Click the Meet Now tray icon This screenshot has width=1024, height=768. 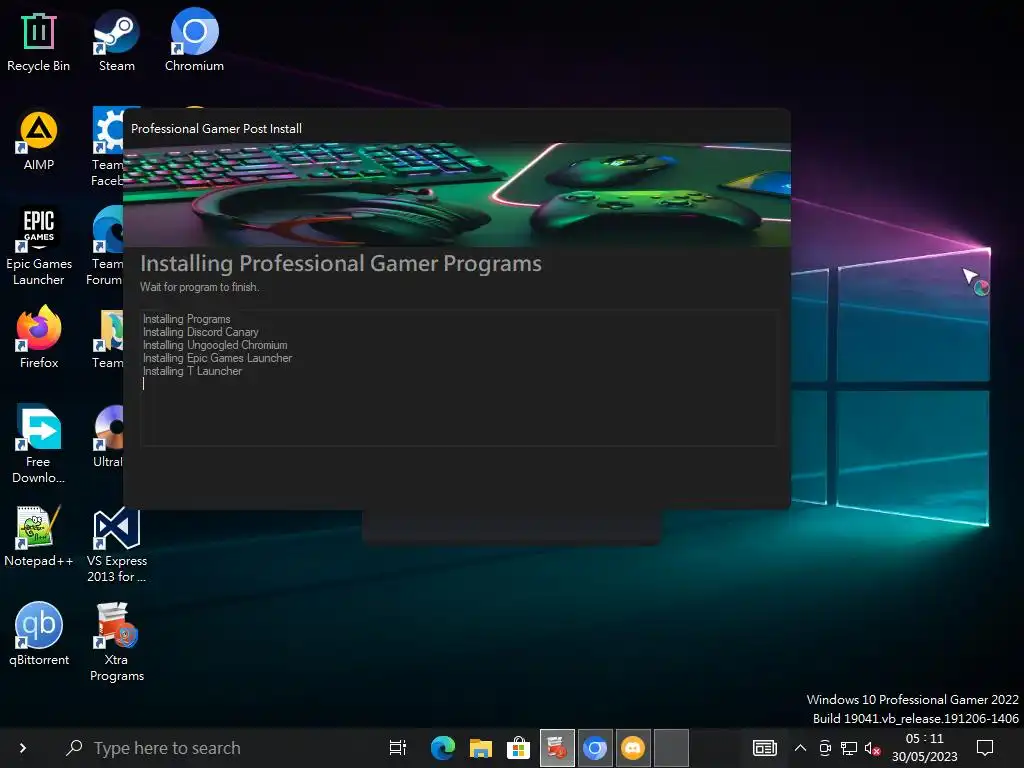pos(825,748)
